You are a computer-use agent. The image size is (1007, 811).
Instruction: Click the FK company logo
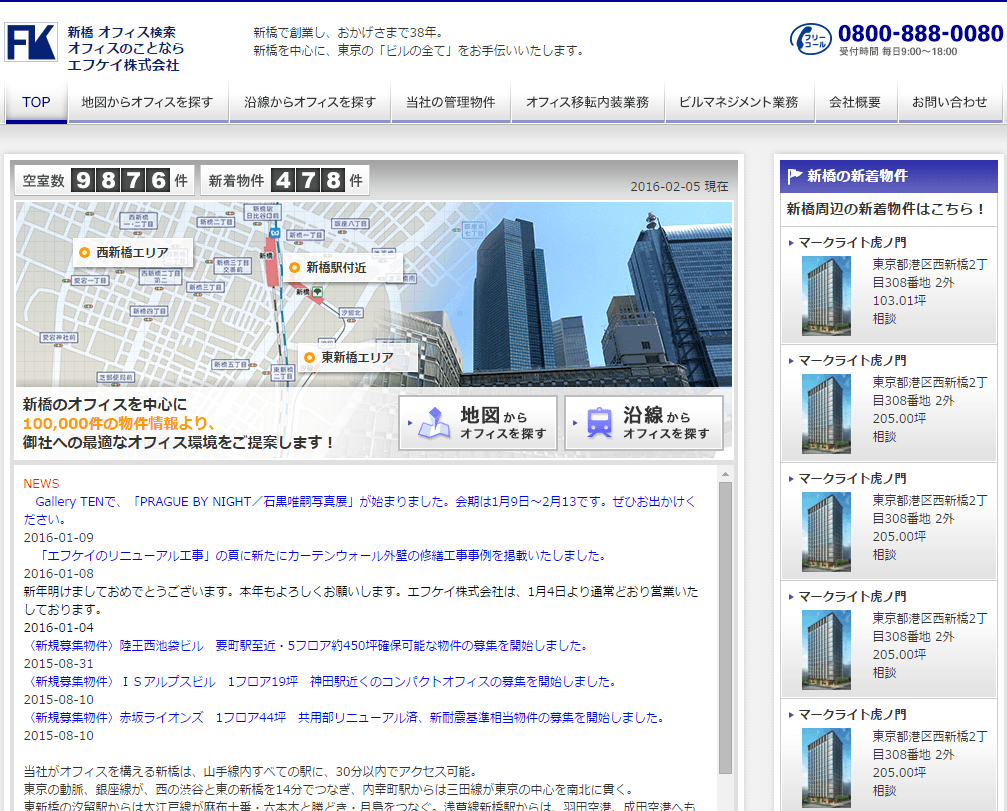pos(31,42)
